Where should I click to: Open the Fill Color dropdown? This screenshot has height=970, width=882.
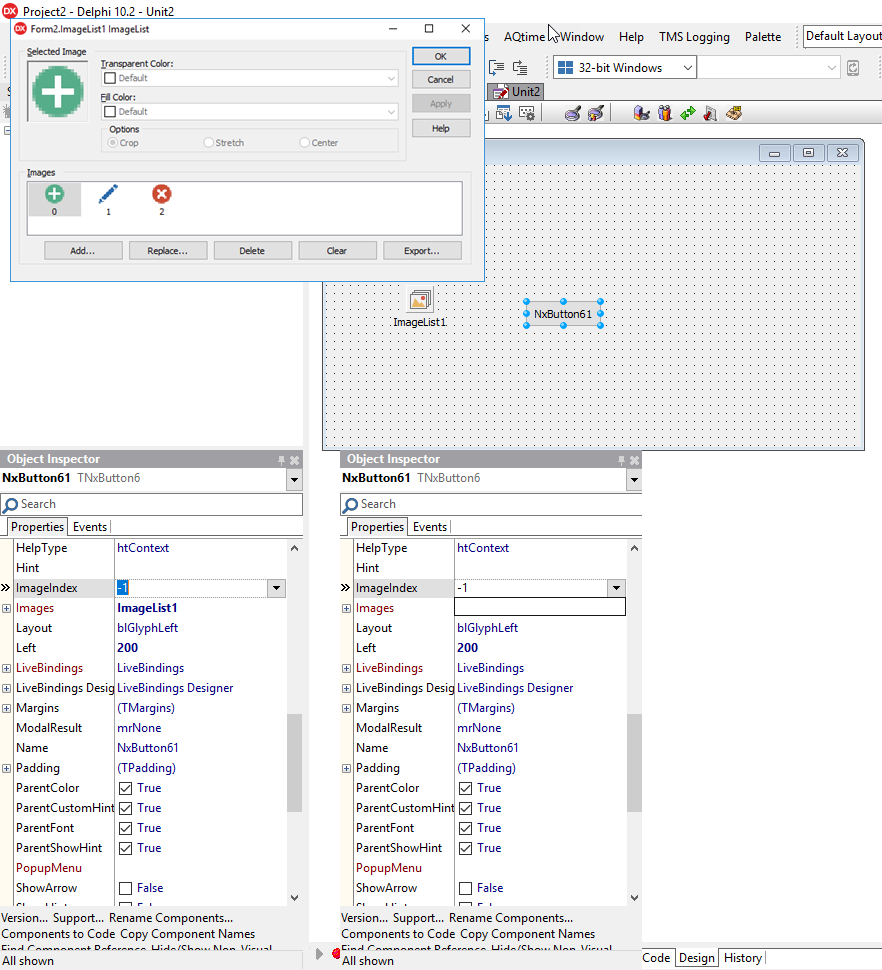point(391,111)
